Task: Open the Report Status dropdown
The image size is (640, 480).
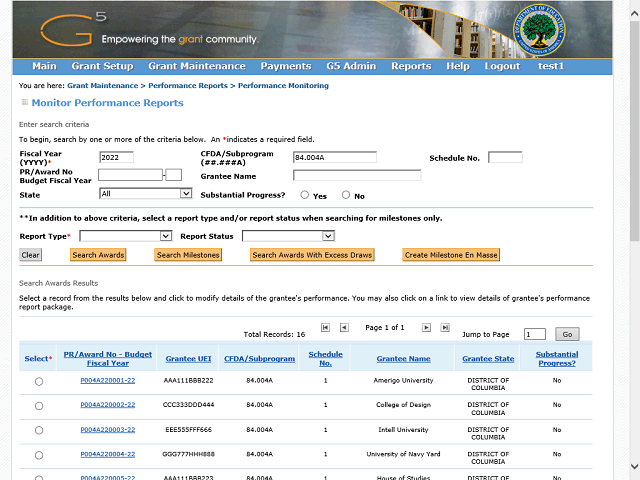Action: click(x=288, y=236)
